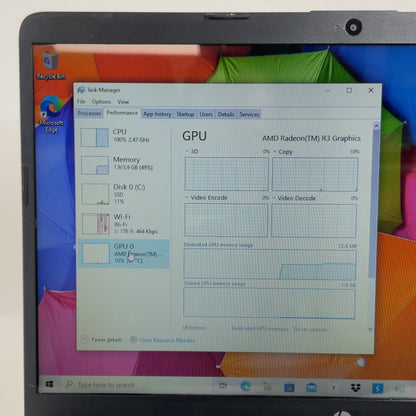This screenshot has width=416, height=416.
Task: Switch to the Details tab
Action: [226, 114]
